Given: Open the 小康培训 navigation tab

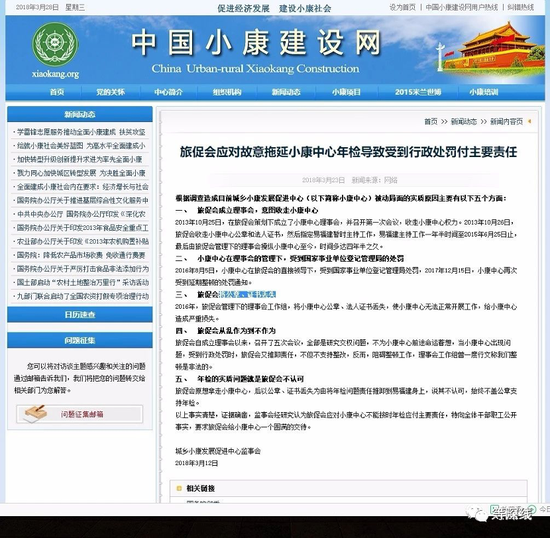Looking at the screenshot, I should [x=484, y=92].
